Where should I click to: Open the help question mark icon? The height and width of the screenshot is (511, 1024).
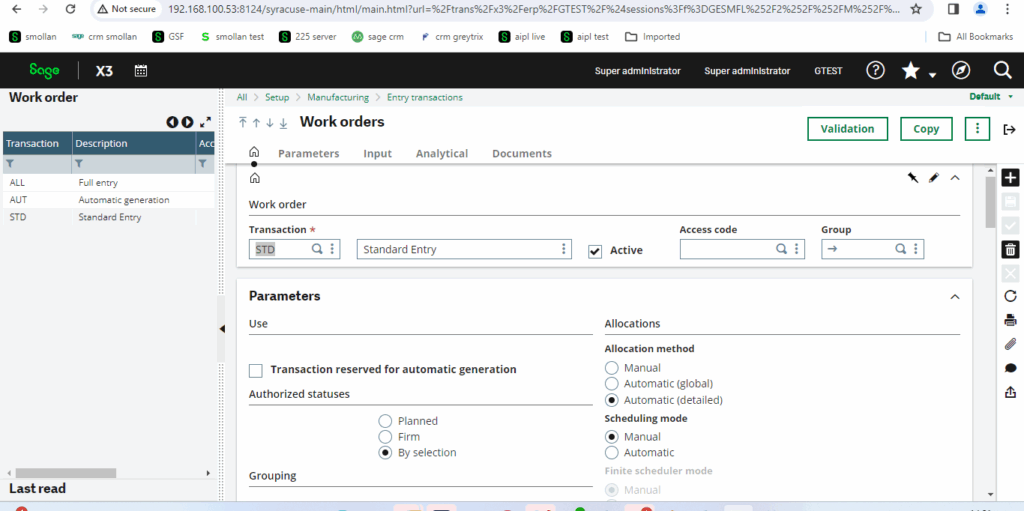pyautogui.click(x=875, y=71)
